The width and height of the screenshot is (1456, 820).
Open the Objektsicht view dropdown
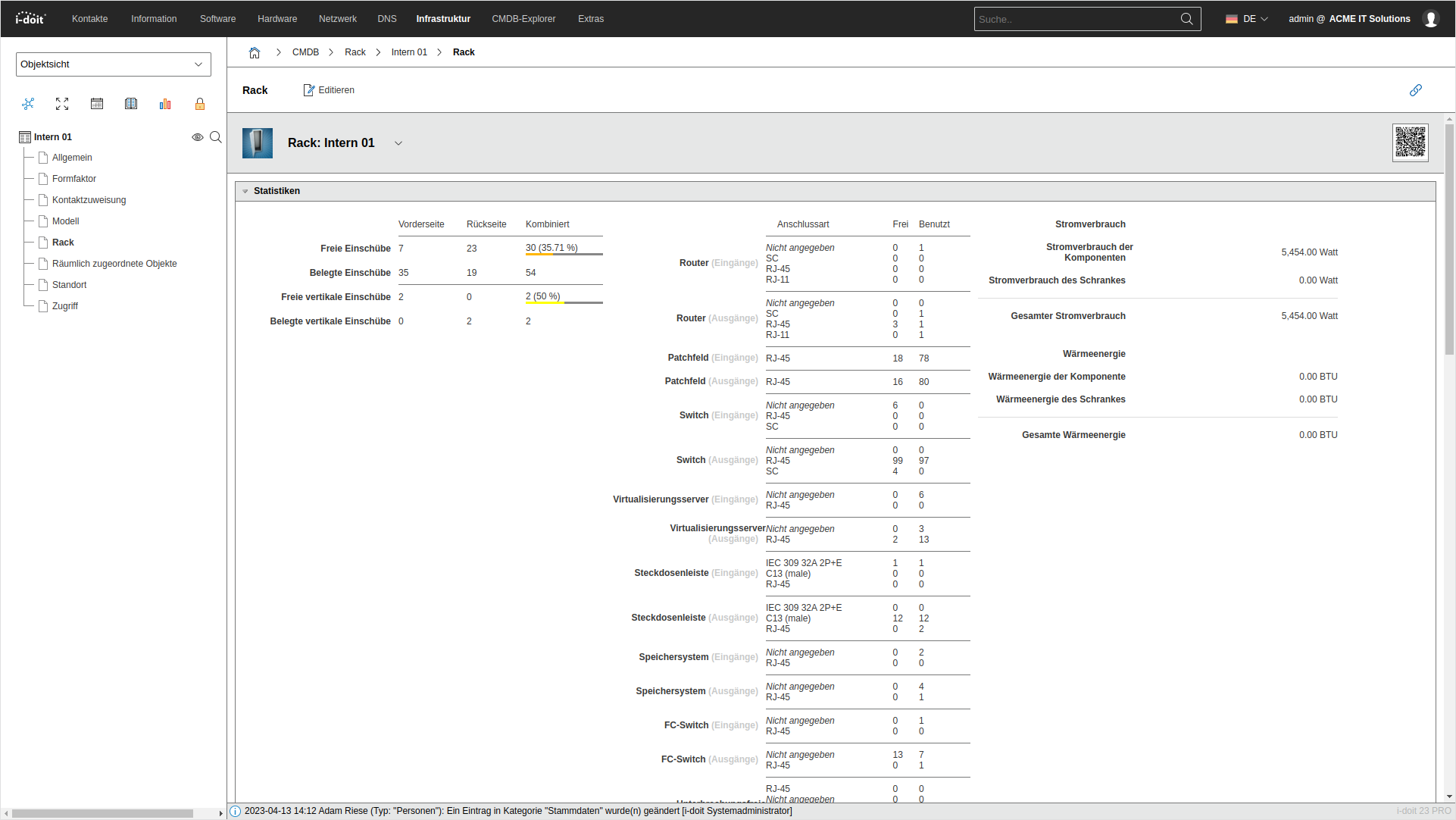pos(113,64)
